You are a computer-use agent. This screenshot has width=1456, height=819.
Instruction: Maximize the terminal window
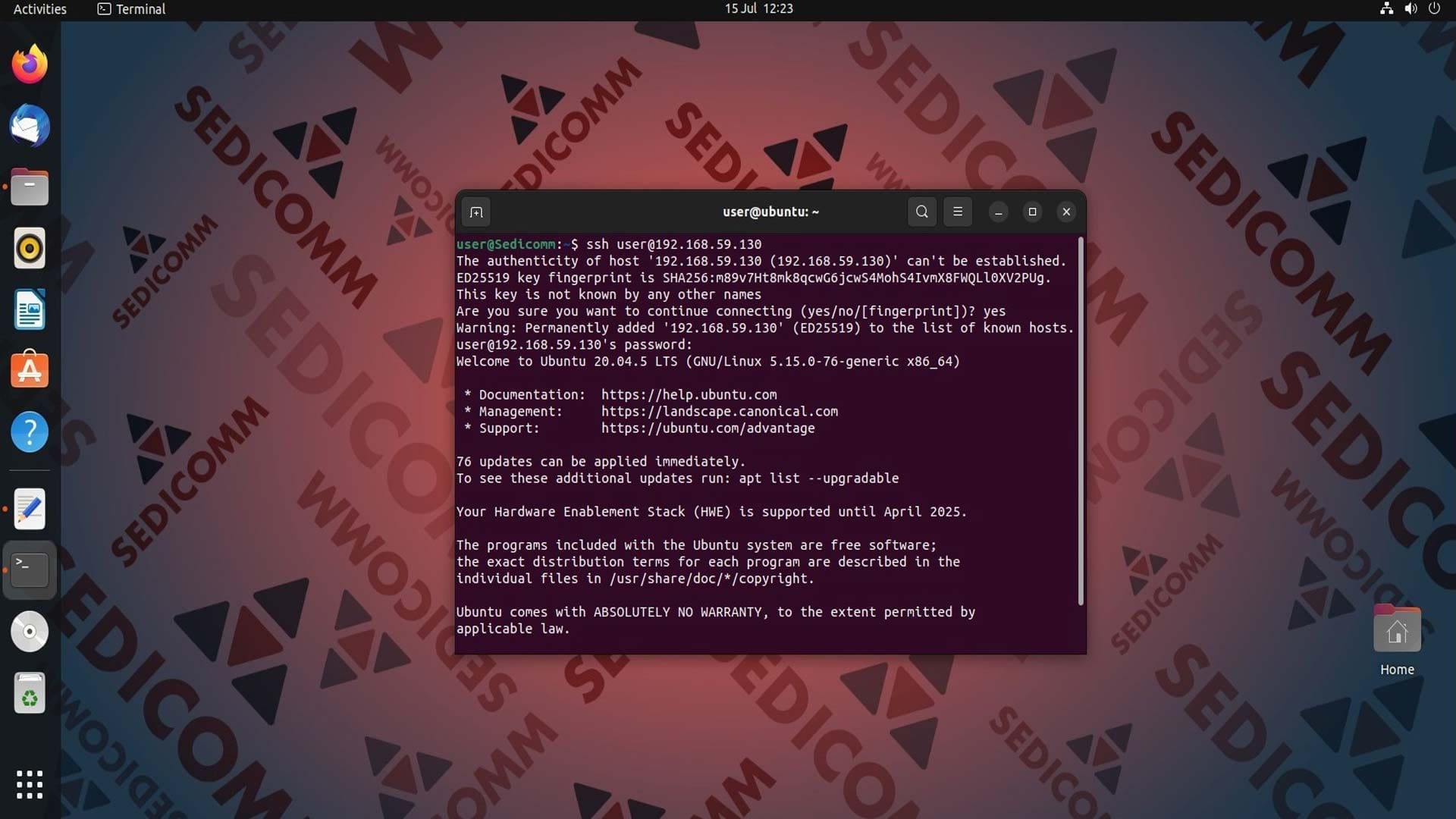[1032, 212]
